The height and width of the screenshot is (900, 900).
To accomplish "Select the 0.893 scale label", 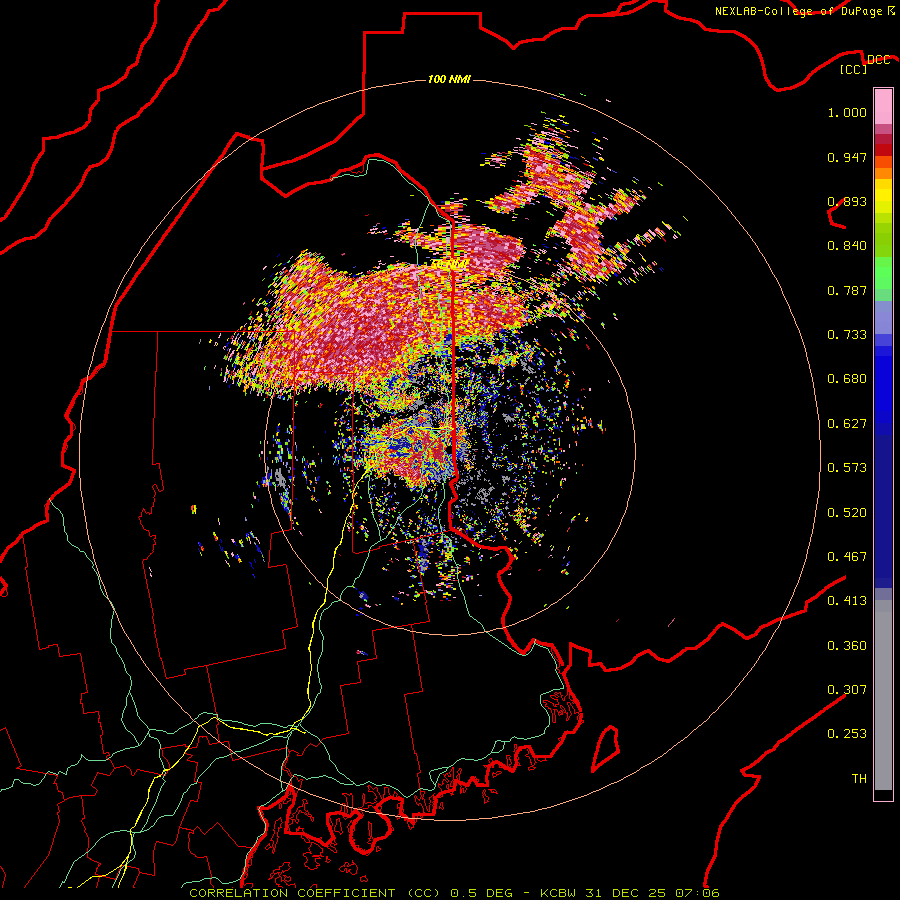I will point(847,201).
